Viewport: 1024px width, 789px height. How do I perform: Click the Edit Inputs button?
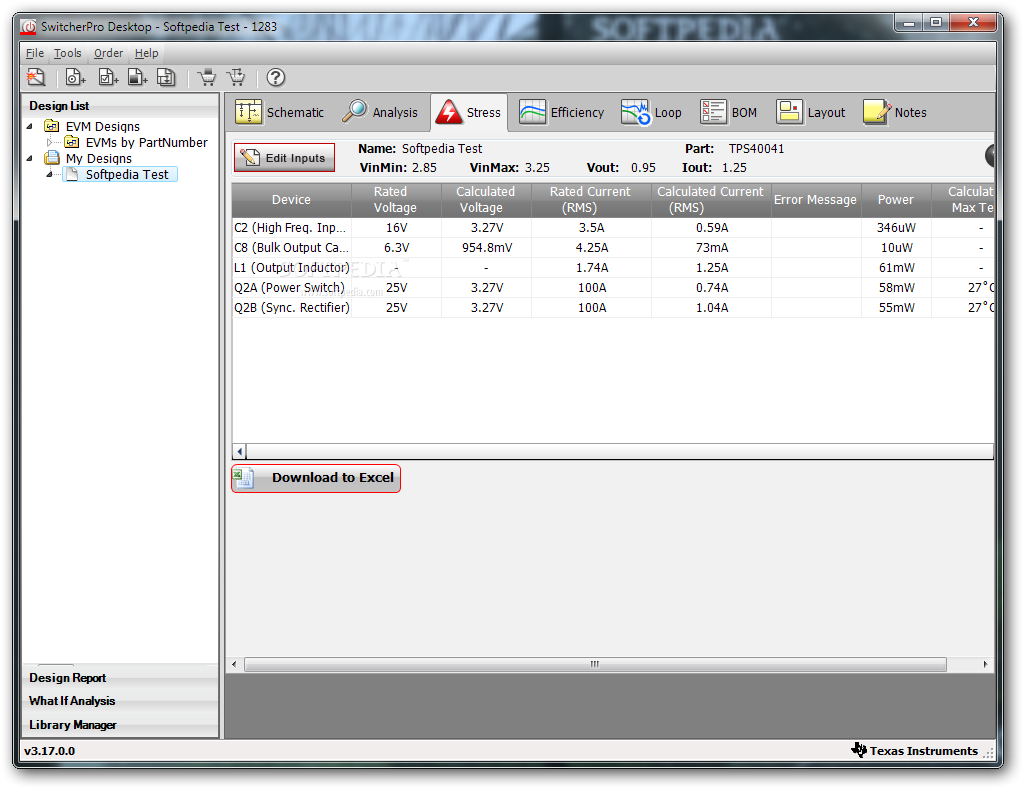click(285, 157)
